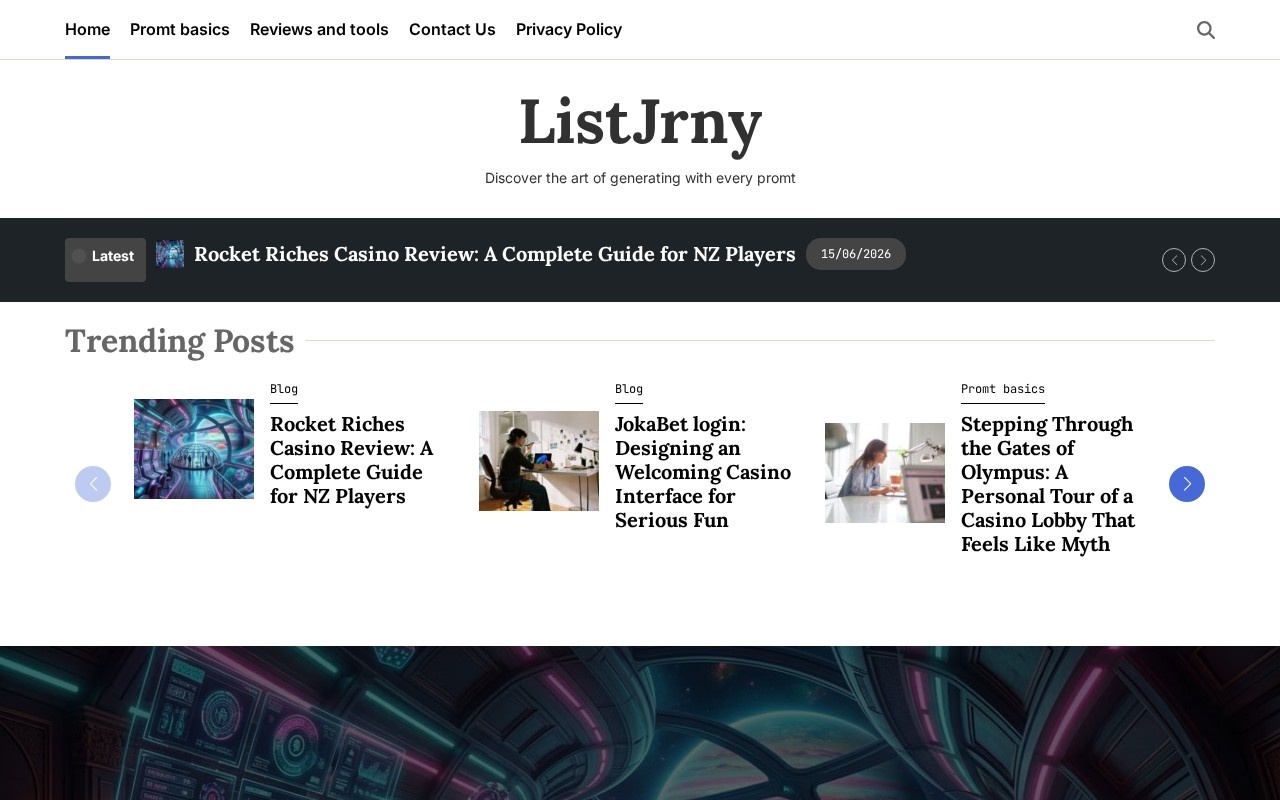Click the ListJrny site title

640,123
